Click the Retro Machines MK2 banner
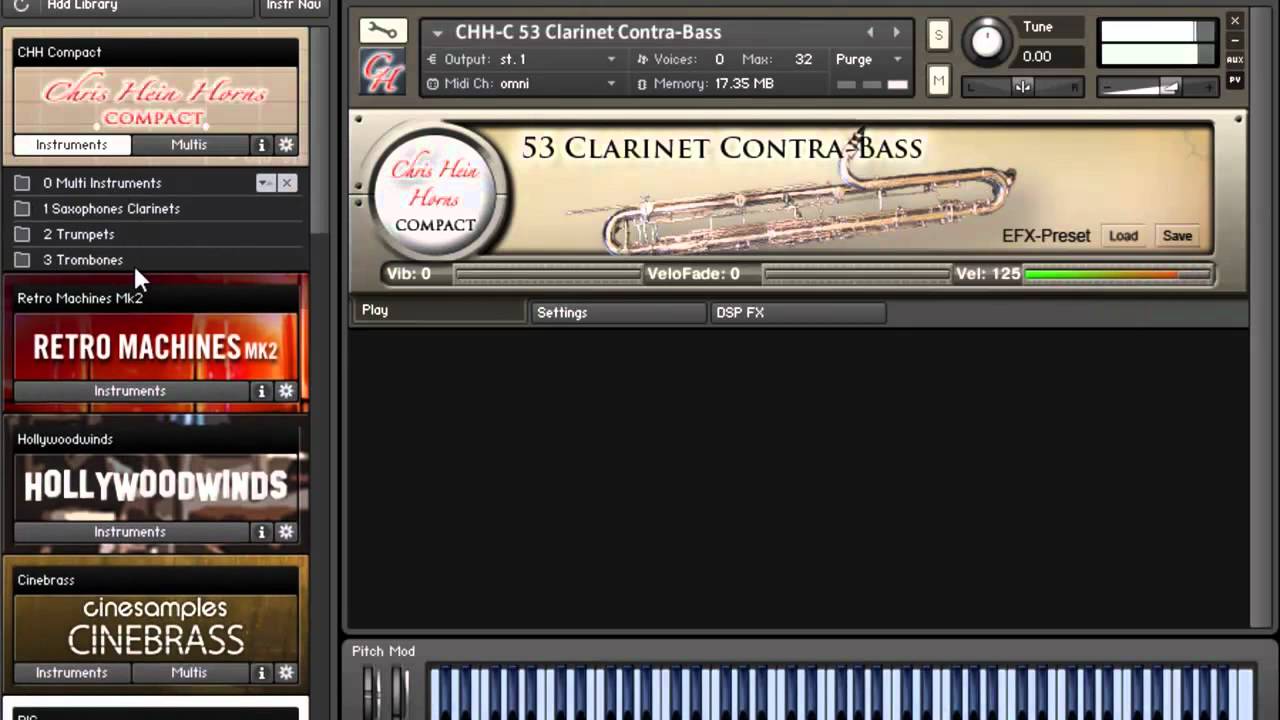The height and width of the screenshot is (720, 1280). pos(156,346)
